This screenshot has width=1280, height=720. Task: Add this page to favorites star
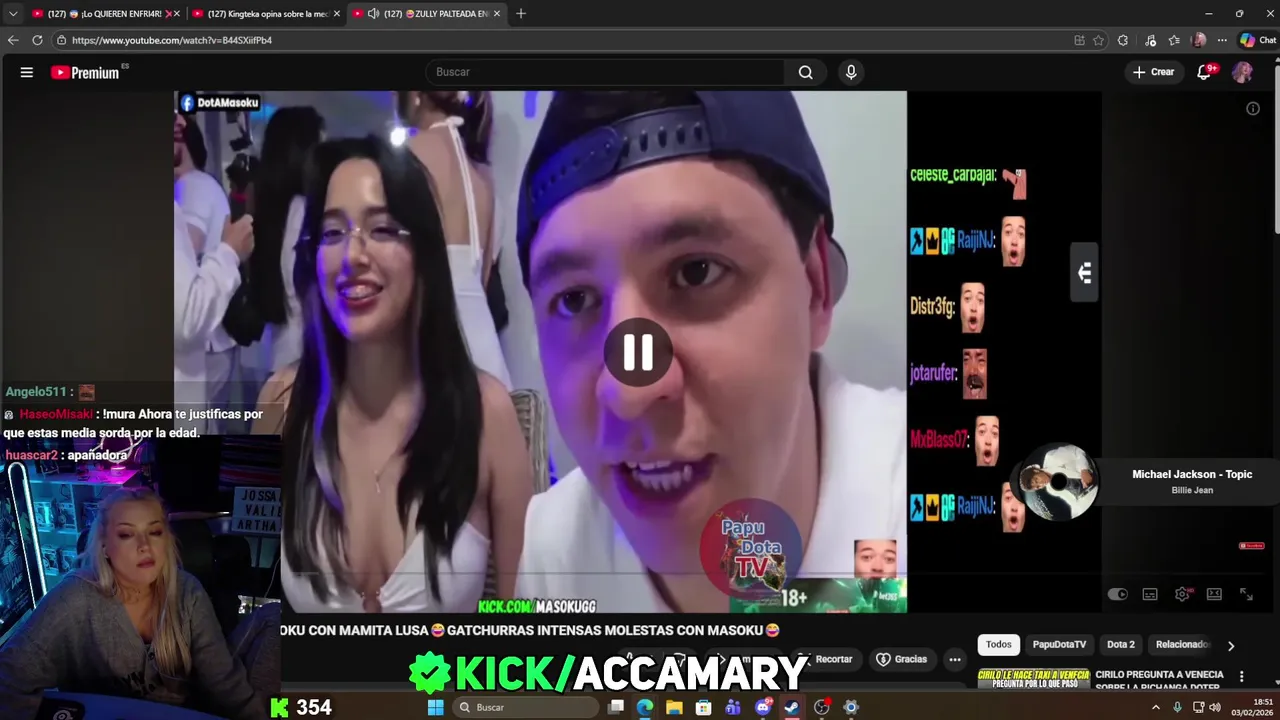point(1098,40)
